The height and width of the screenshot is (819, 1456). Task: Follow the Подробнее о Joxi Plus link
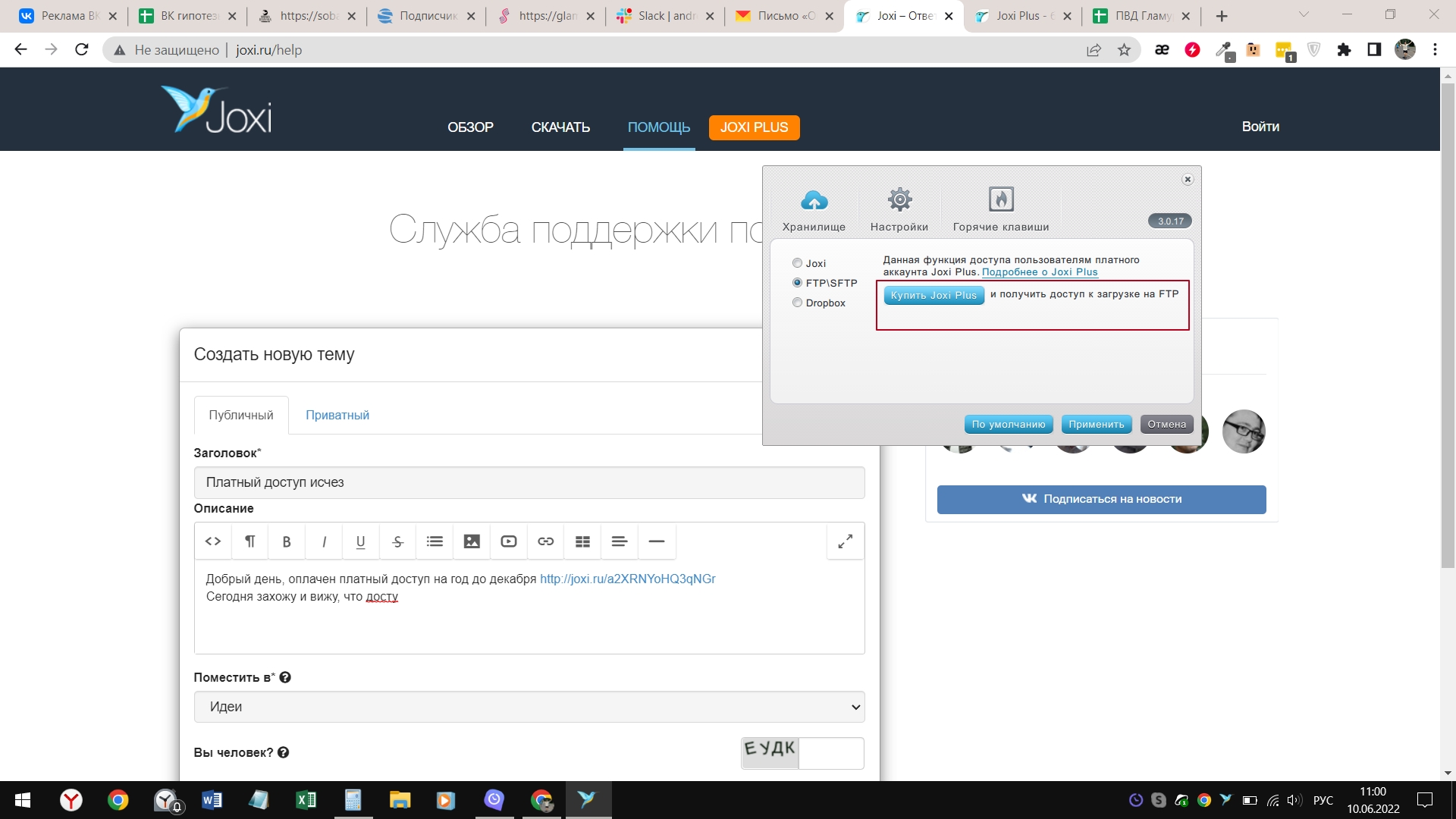pyautogui.click(x=1040, y=272)
